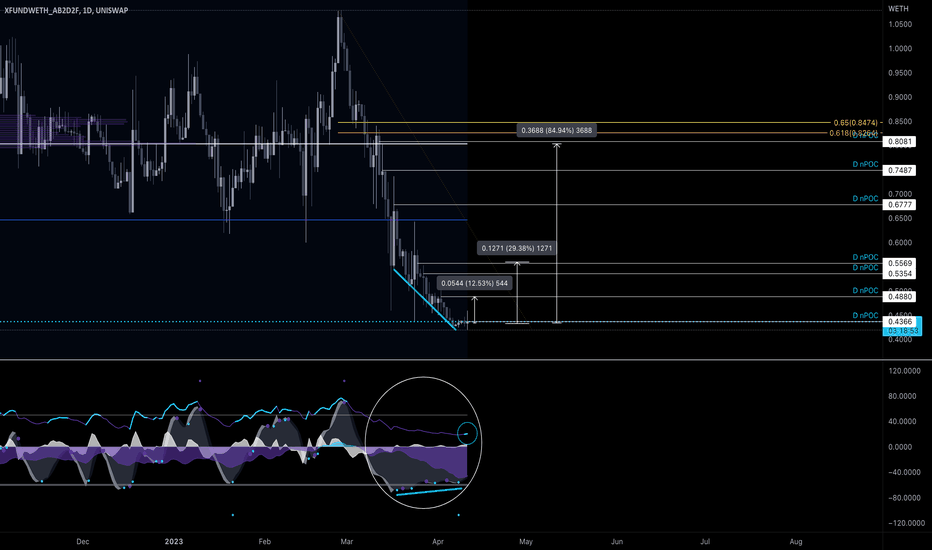The width and height of the screenshot is (932, 550).
Task: Select the tallest arrow measuring 84.94%
Action: (x=556, y=233)
